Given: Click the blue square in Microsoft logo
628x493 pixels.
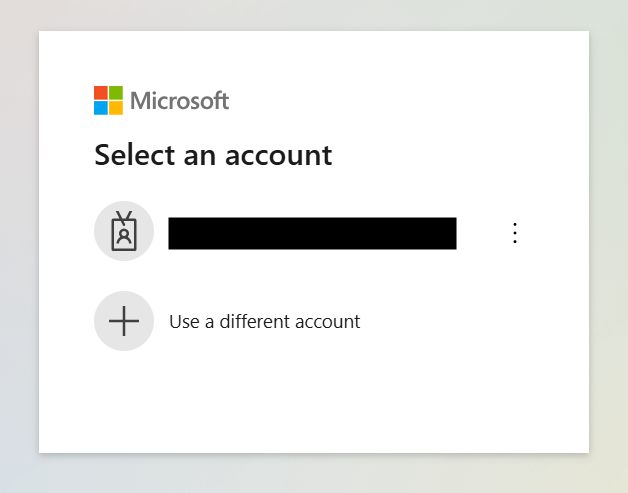Looking at the screenshot, I should (x=101, y=108).
